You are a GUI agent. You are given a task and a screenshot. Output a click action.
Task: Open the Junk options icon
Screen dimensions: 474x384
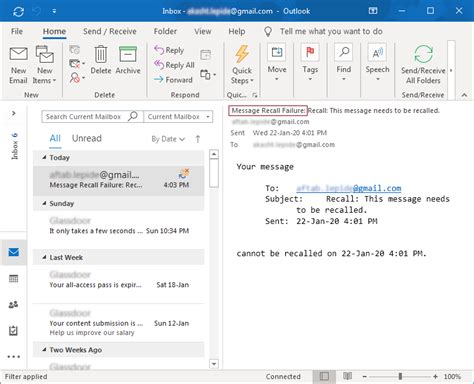click(77, 78)
